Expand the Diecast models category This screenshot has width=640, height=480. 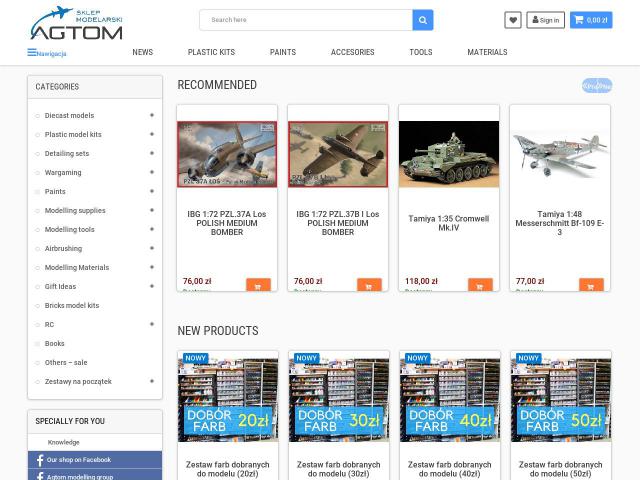click(152, 115)
